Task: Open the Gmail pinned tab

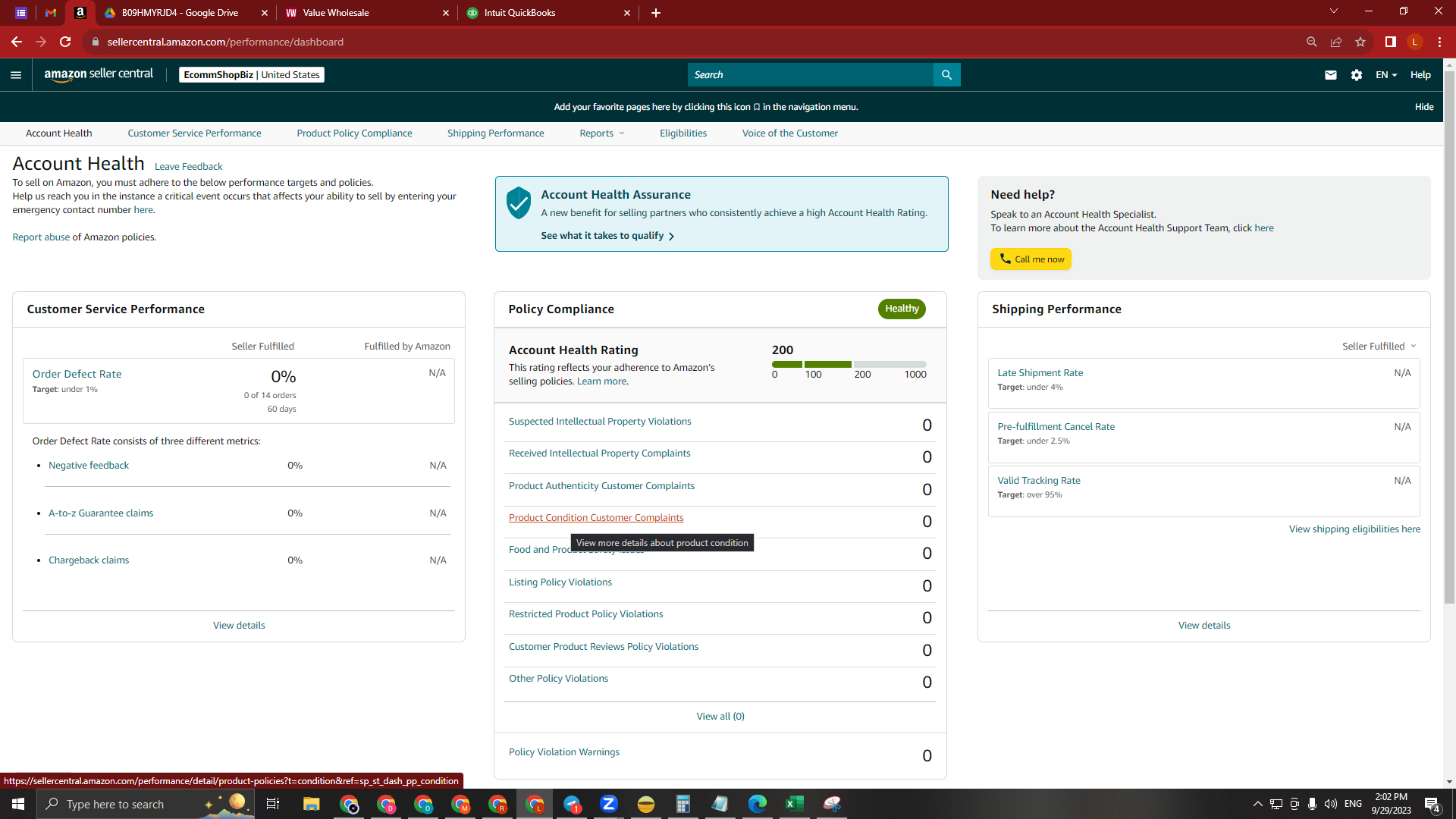Action: click(x=51, y=13)
